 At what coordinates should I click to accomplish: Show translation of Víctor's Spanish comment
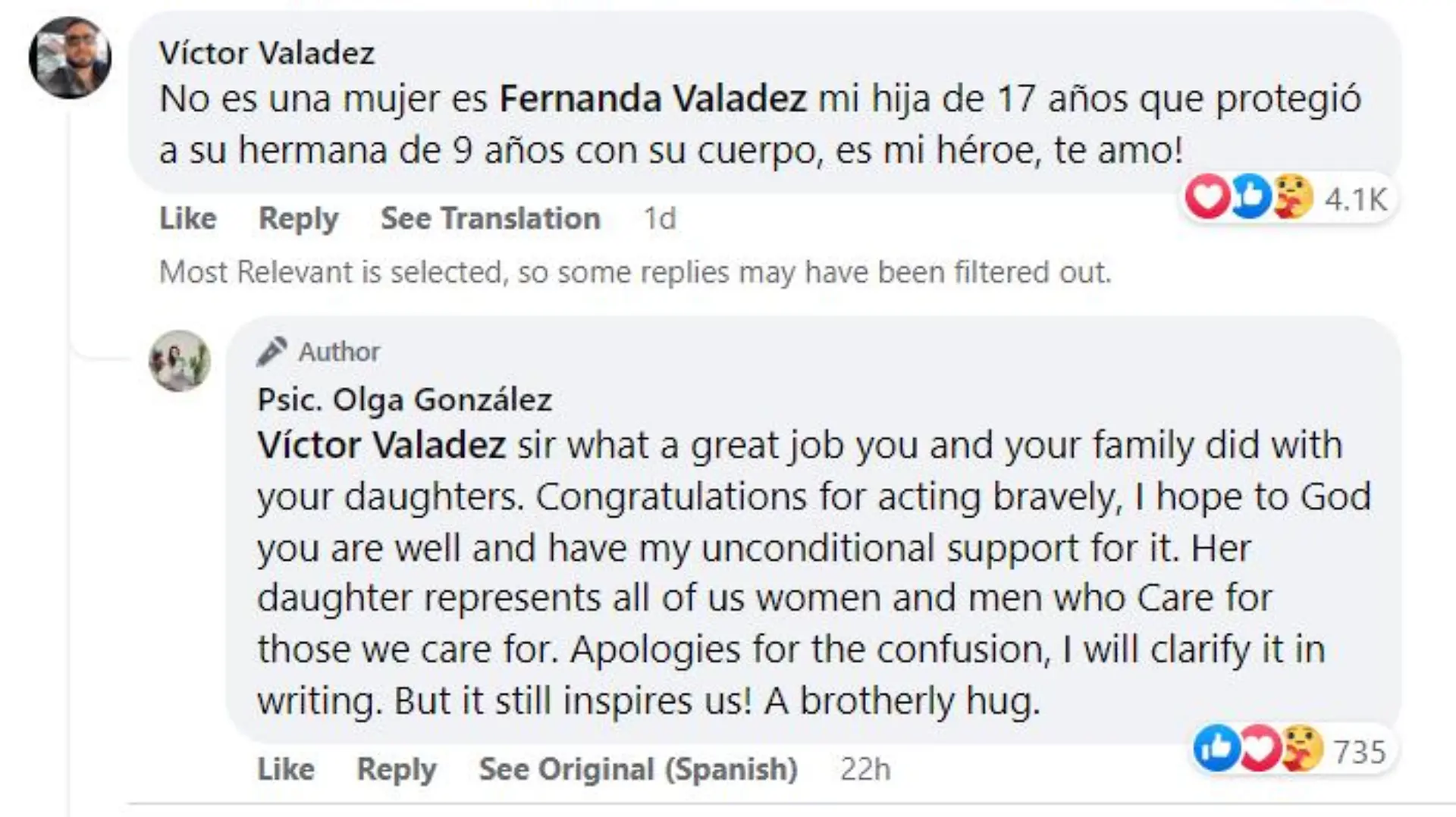click(x=491, y=218)
